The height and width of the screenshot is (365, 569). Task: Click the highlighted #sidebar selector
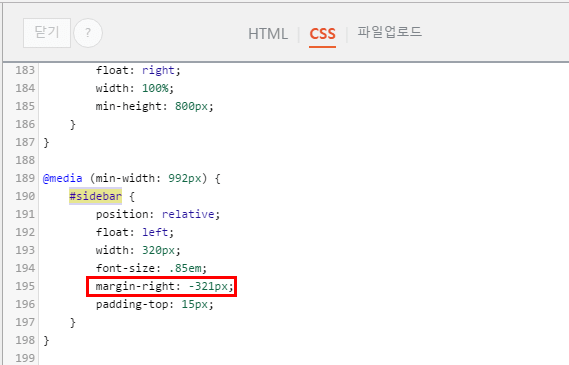[95, 196]
